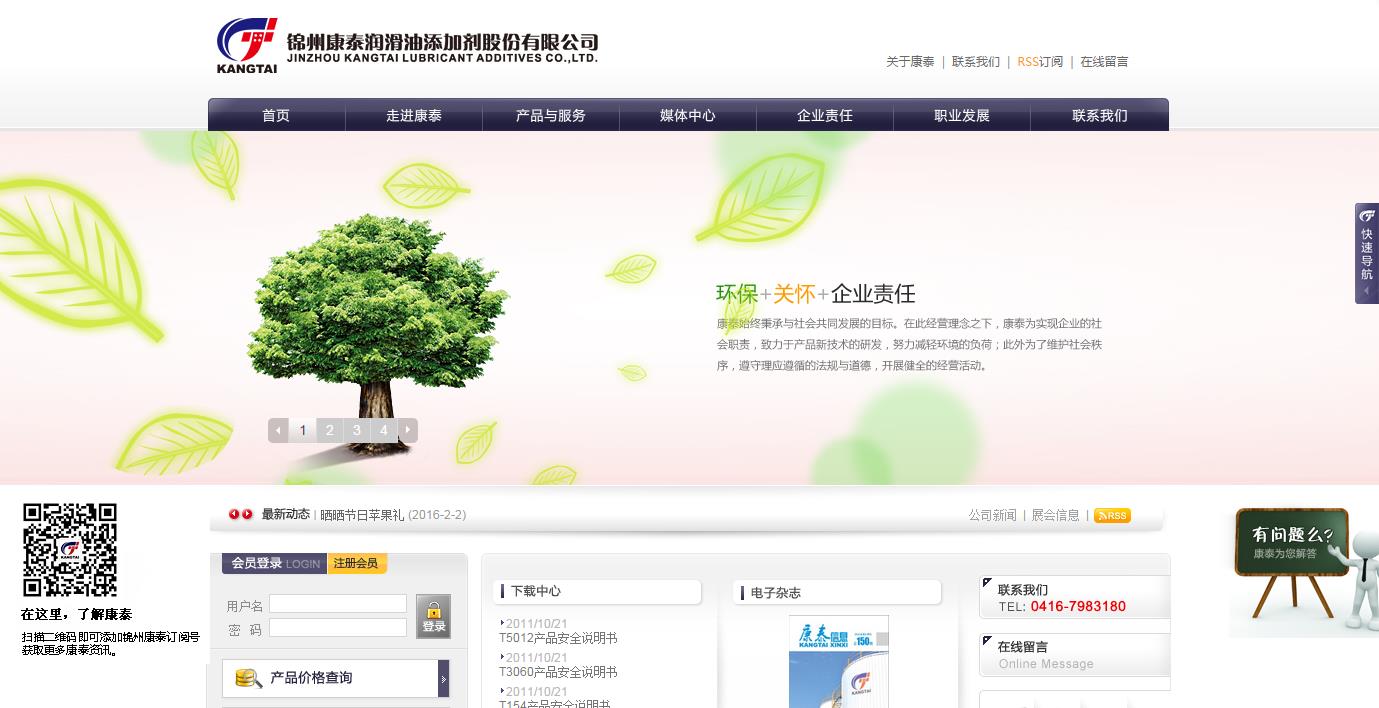Image resolution: width=1379 pixels, height=708 pixels.
Task: Go to next banner slide arrow
Action: coord(407,430)
